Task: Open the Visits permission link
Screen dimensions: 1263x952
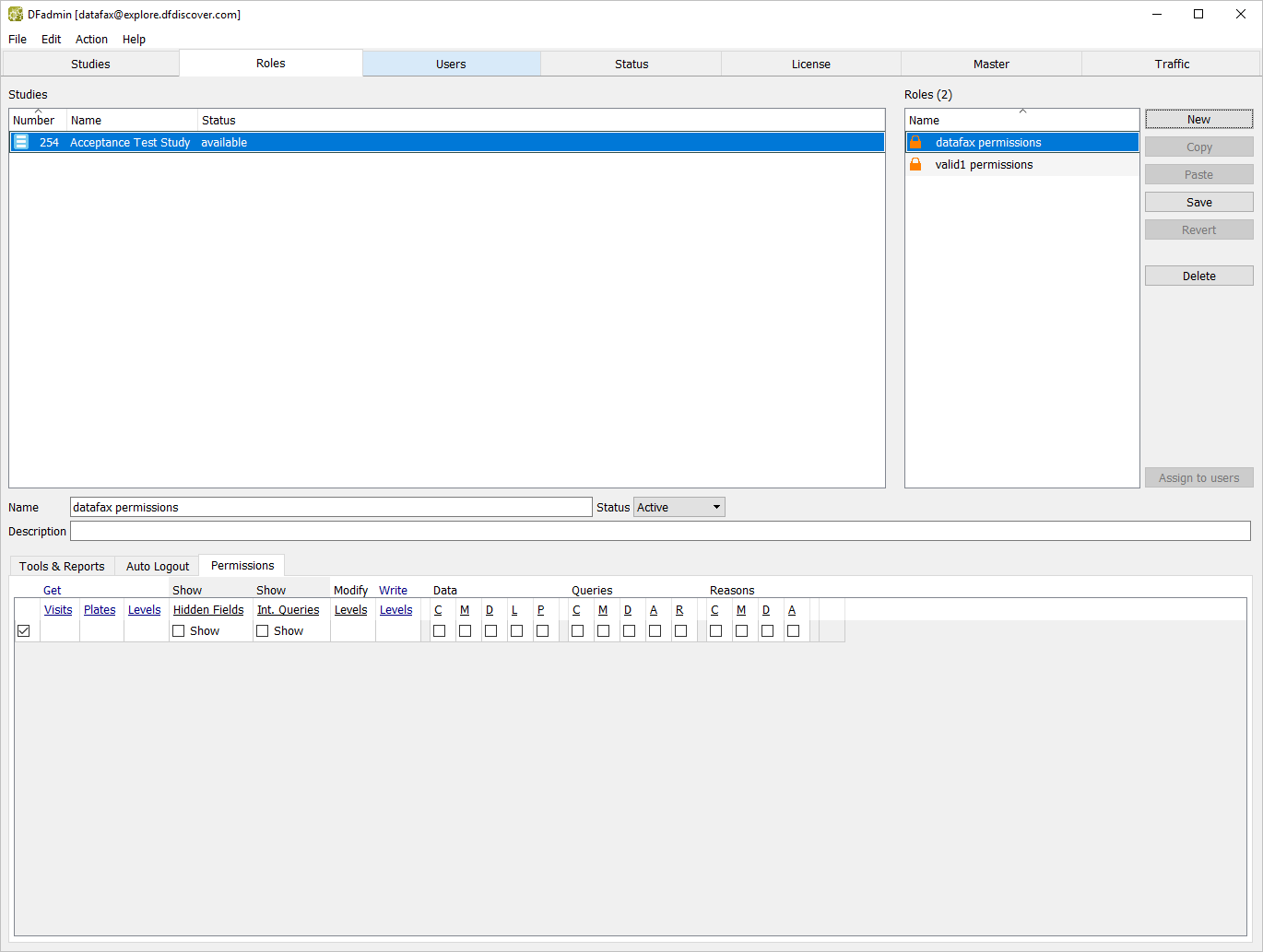Action: pyautogui.click(x=58, y=610)
